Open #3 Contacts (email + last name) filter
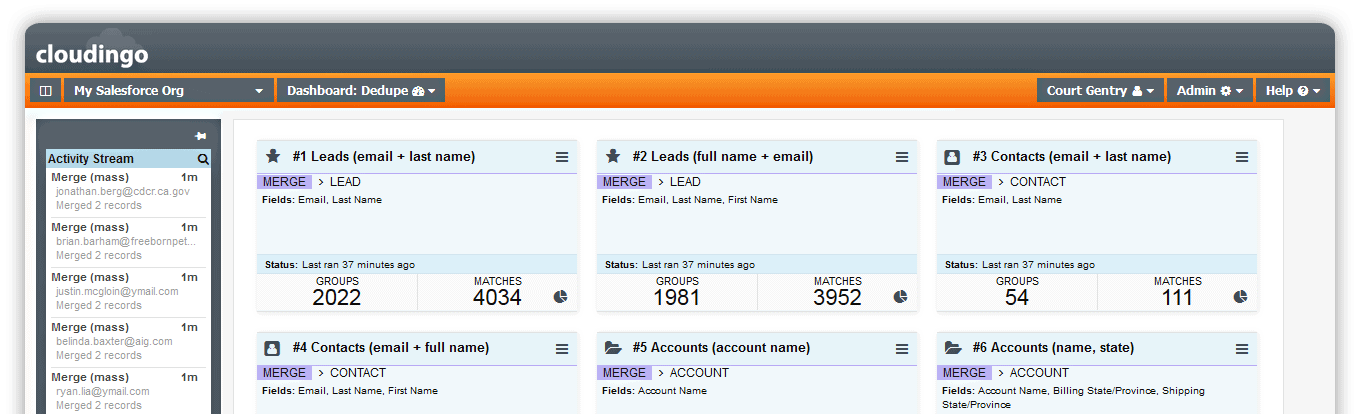This screenshot has width=1364, height=414. 1072,157
